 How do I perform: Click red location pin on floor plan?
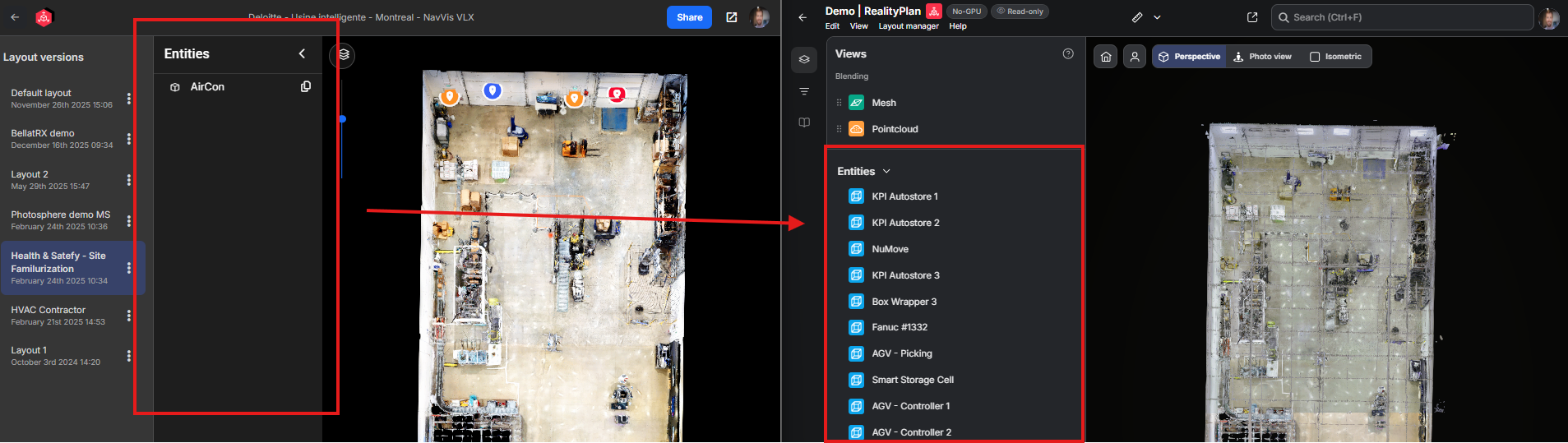[x=617, y=95]
